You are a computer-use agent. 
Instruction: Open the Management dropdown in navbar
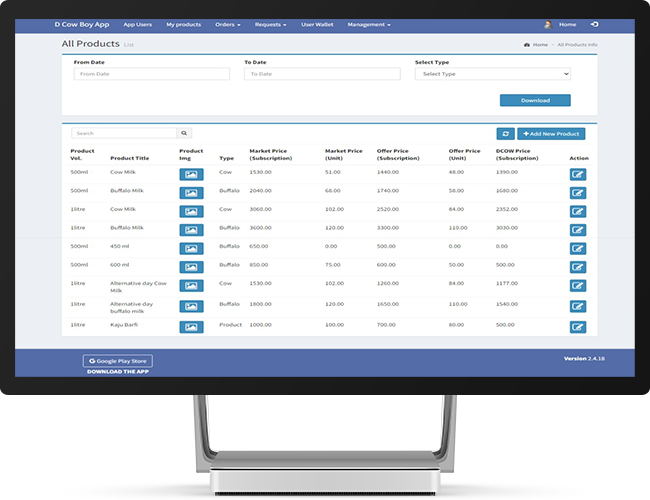(369, 24)
